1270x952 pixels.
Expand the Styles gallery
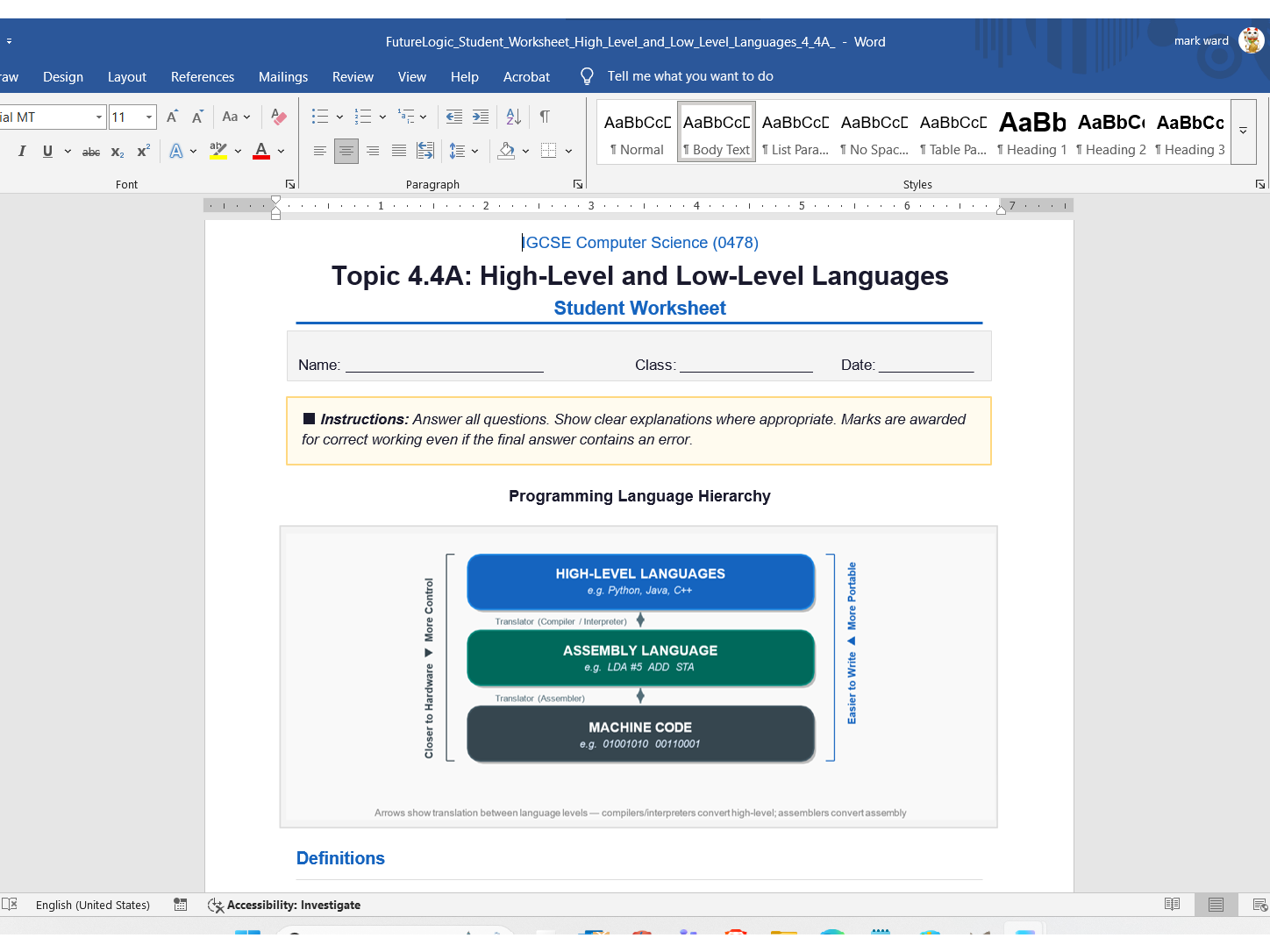click(1243, 131)
